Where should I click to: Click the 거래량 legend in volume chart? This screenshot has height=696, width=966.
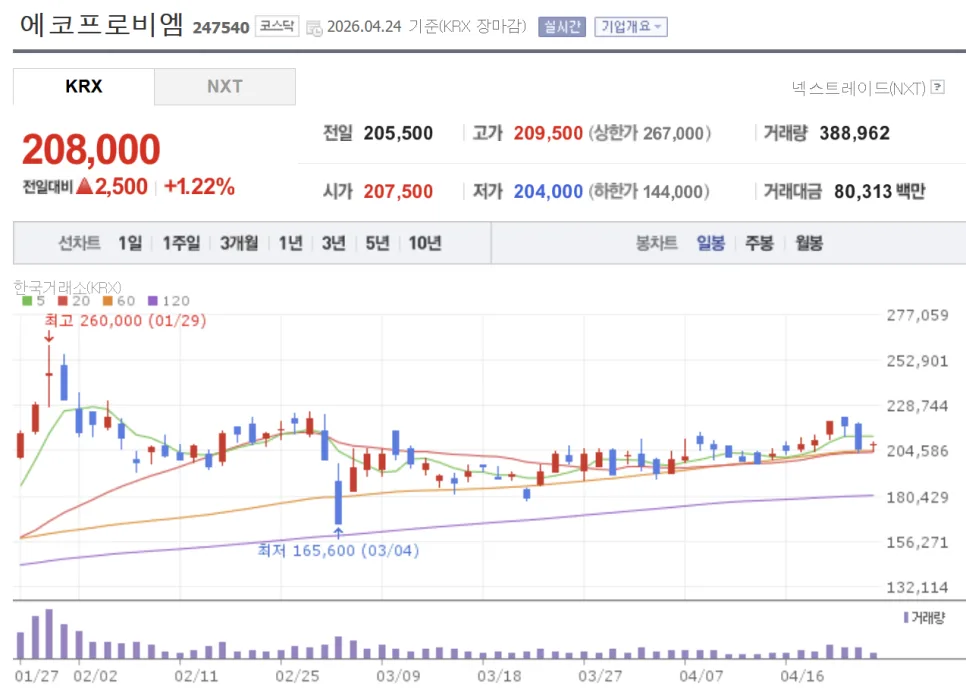click(x=924, y=617)
